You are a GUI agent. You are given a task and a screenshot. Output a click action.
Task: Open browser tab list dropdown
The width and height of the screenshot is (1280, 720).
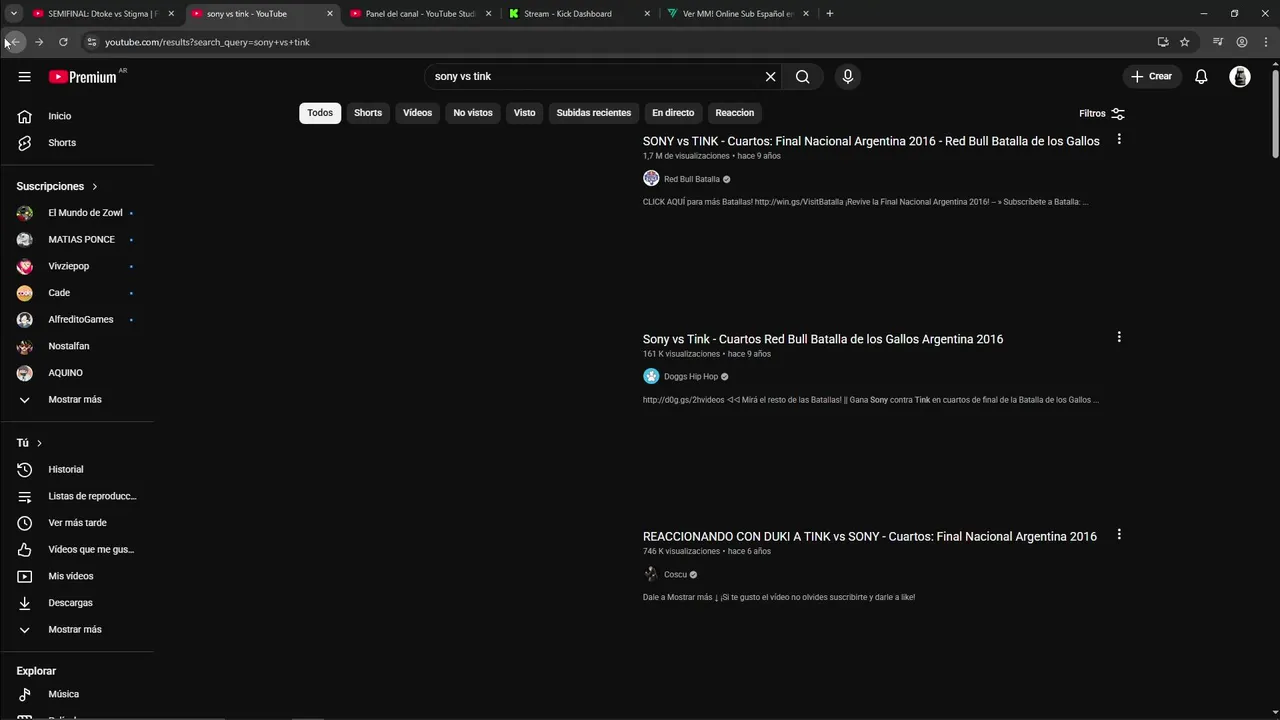14,14
